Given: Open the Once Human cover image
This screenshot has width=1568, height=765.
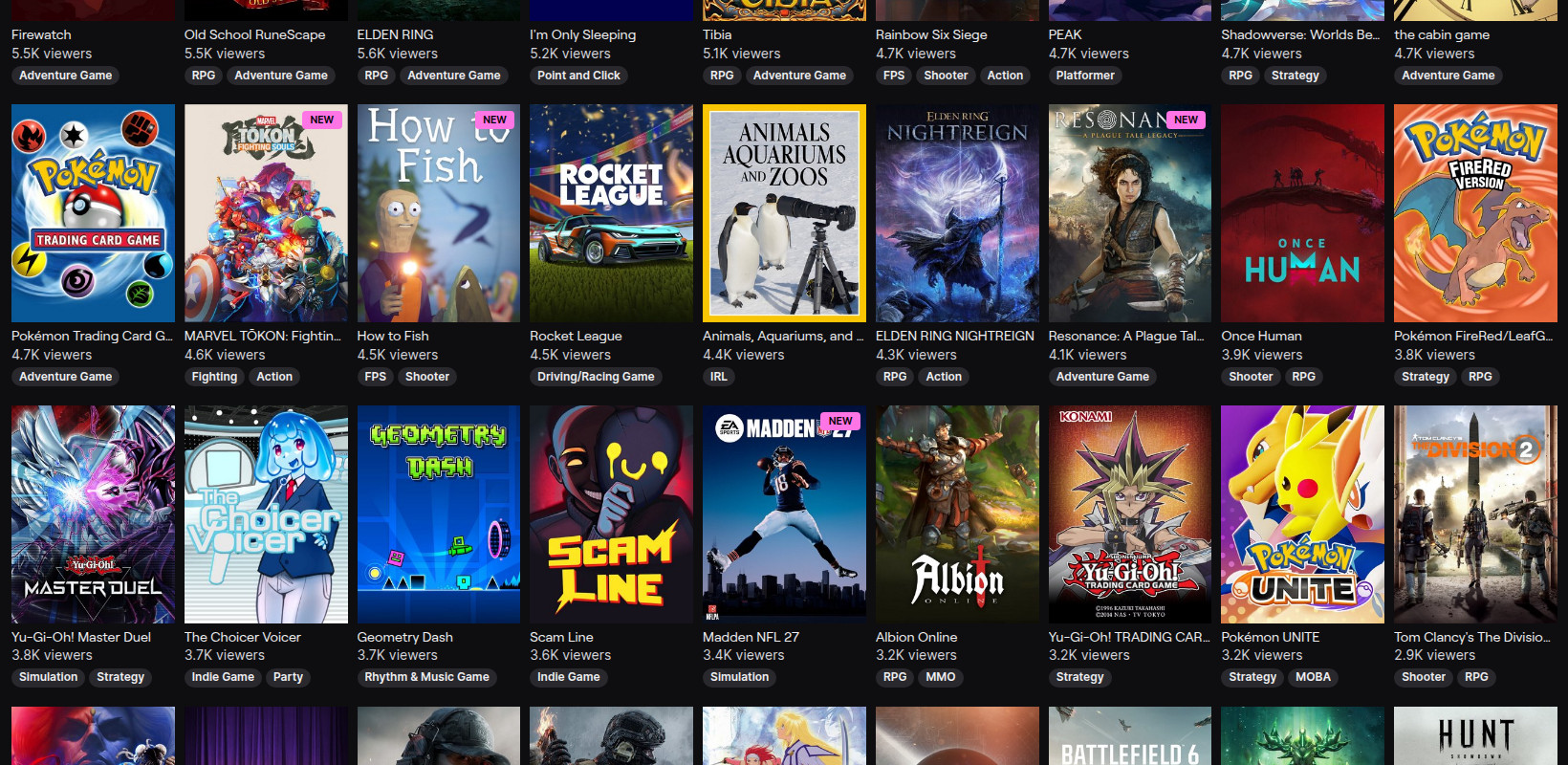Looking at the screenshot, I should click(1302, 213).
